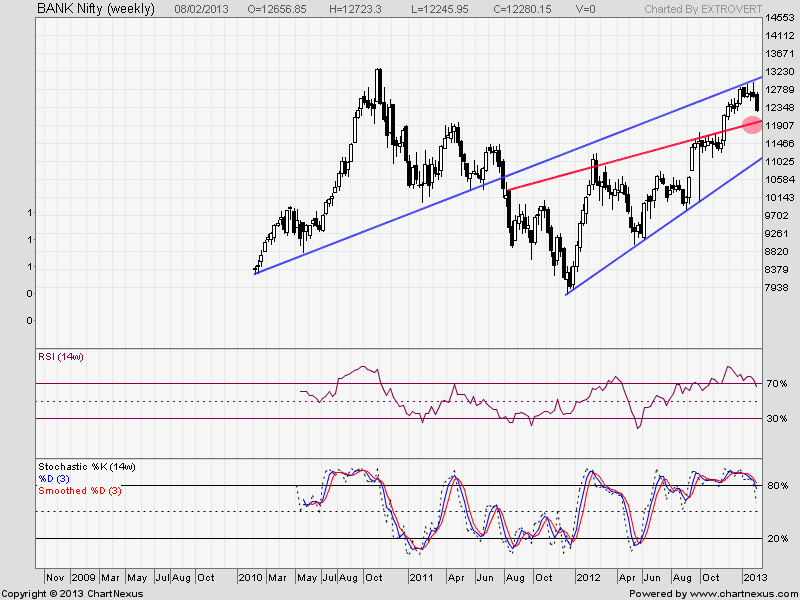Click the 7938 price axis label
The height and width of the screenshot is (600, 800).
point(778,289)
